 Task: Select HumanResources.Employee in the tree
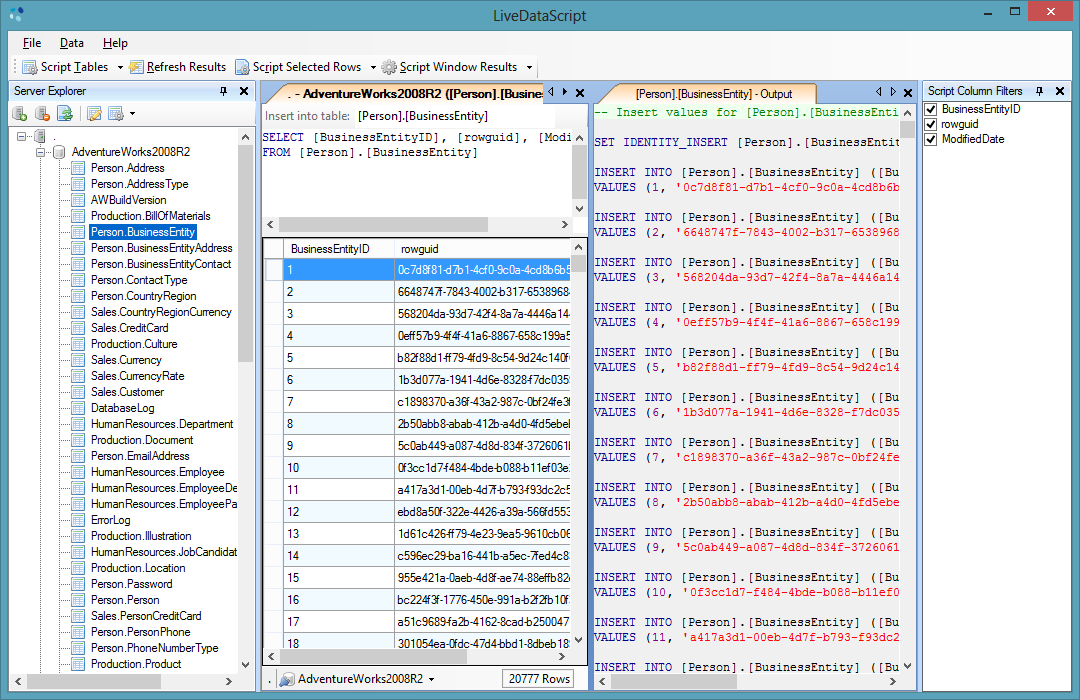(158, 472)
